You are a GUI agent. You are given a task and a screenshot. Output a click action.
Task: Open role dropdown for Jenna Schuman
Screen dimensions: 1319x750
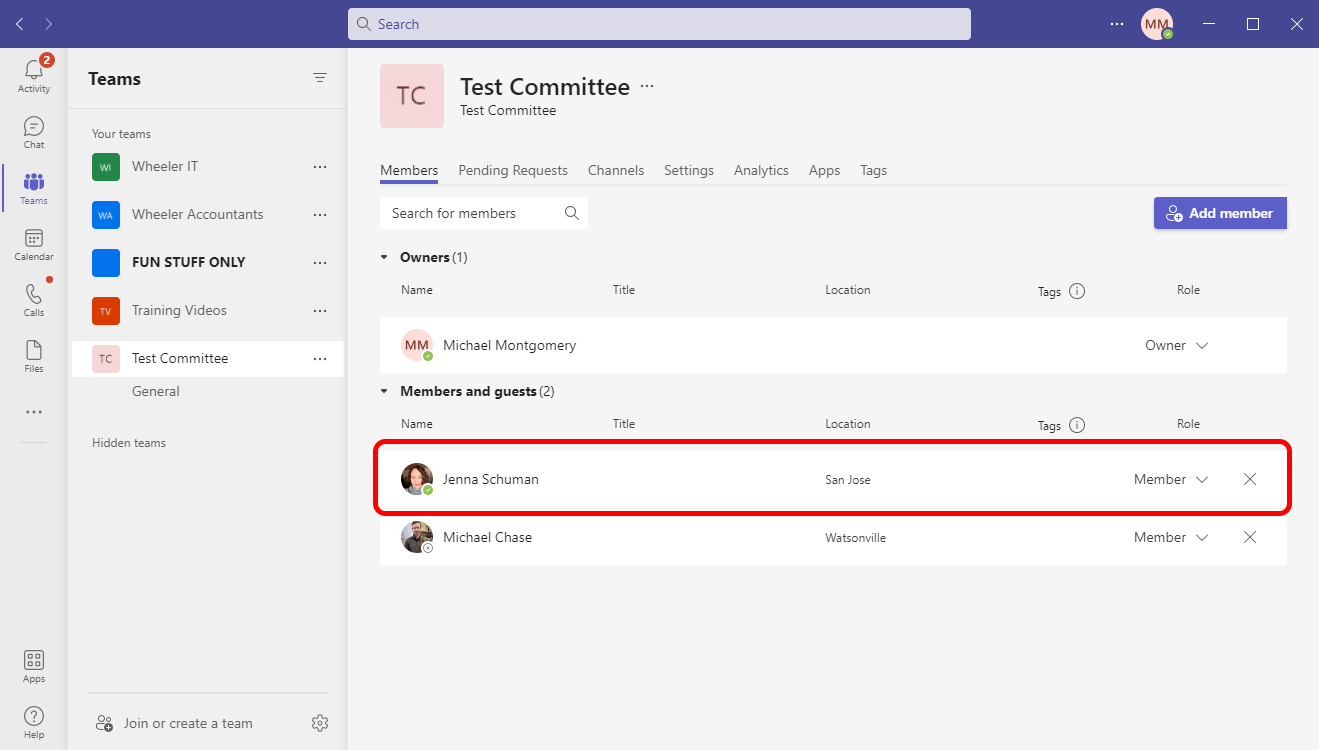click(x=1171, y=479)
